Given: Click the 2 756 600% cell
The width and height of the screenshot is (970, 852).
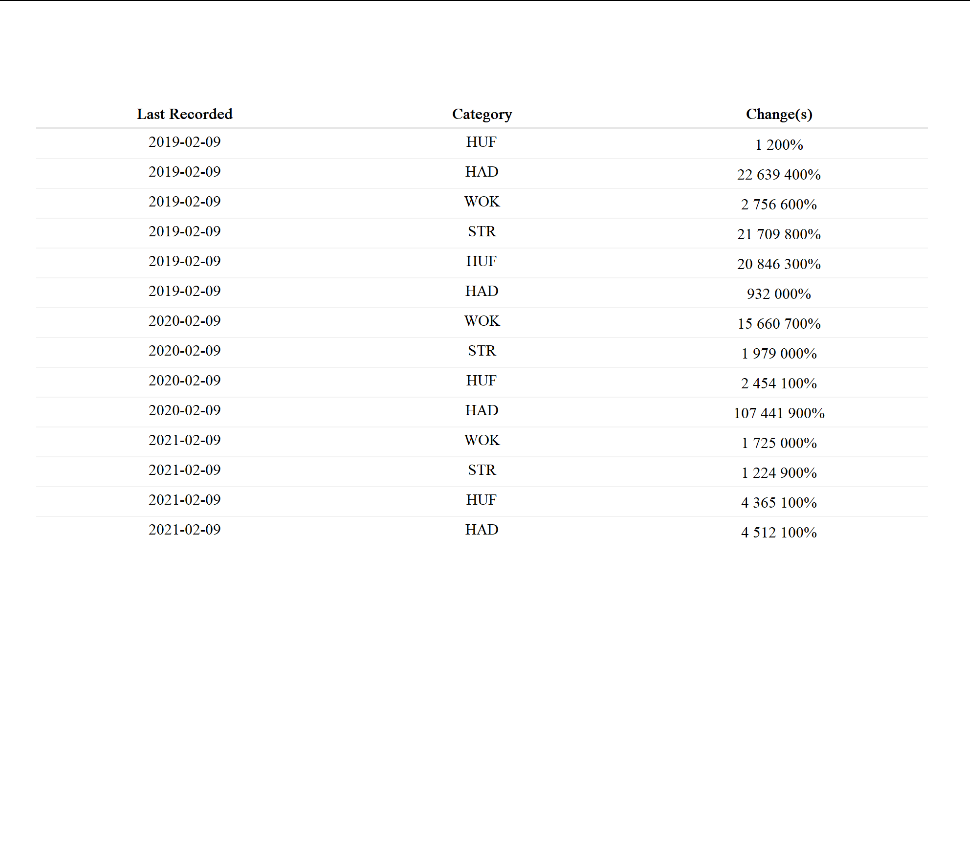Looking at the screenshot, I should pos(778,204).
